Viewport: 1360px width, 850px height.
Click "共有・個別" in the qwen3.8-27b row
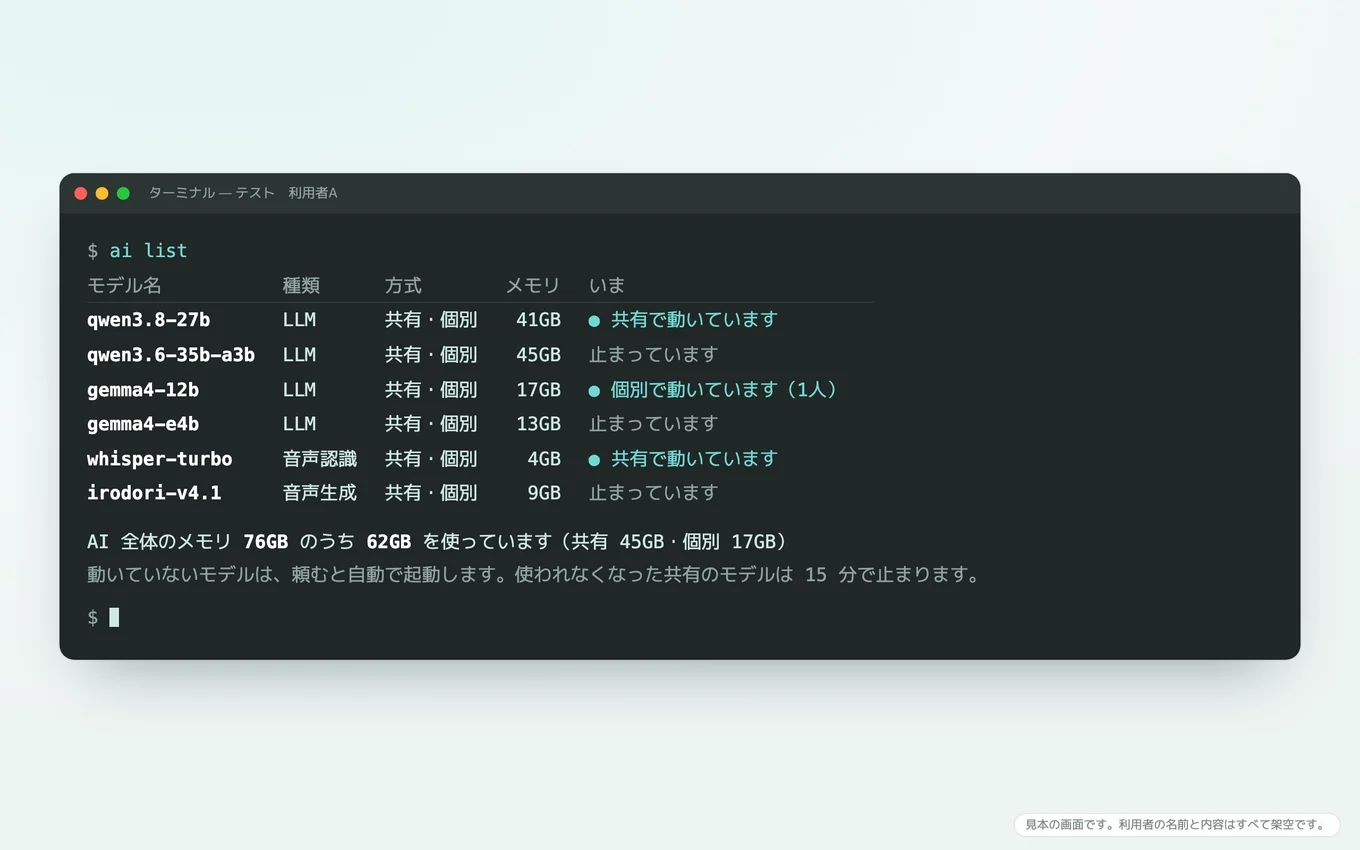pos(431,320)
